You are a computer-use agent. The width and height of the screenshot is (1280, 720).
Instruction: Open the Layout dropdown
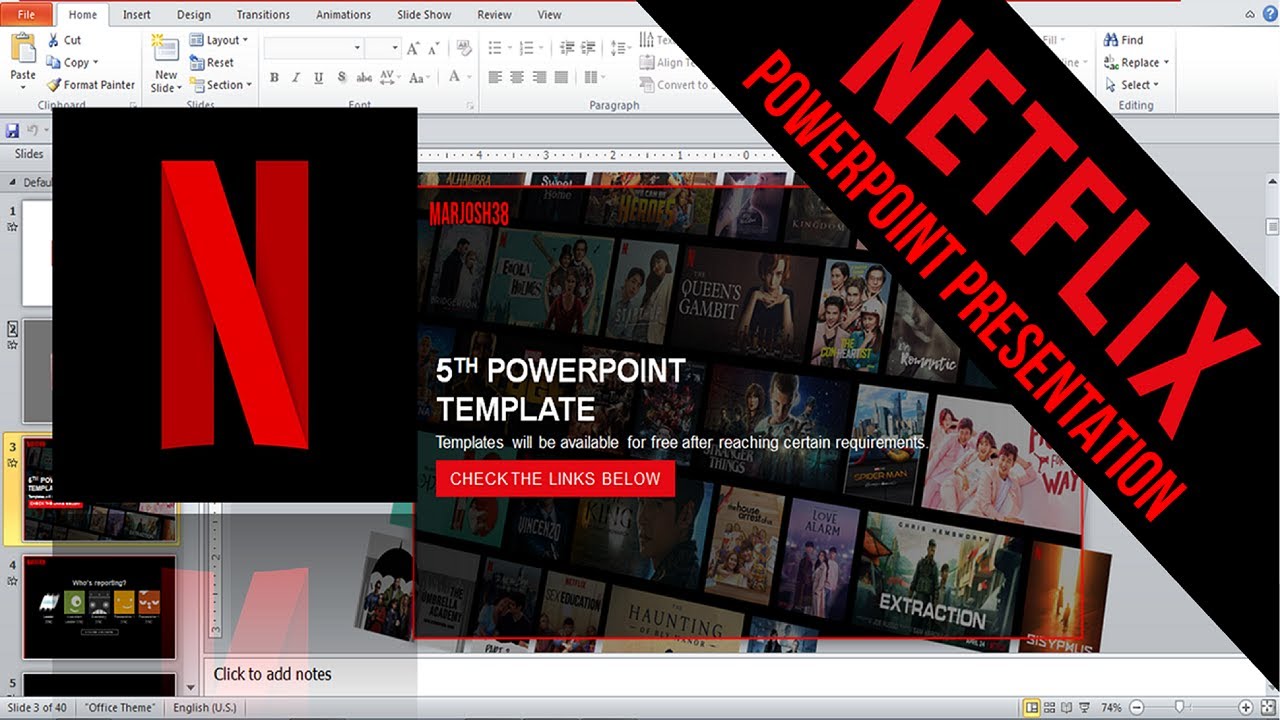point(219,40)
